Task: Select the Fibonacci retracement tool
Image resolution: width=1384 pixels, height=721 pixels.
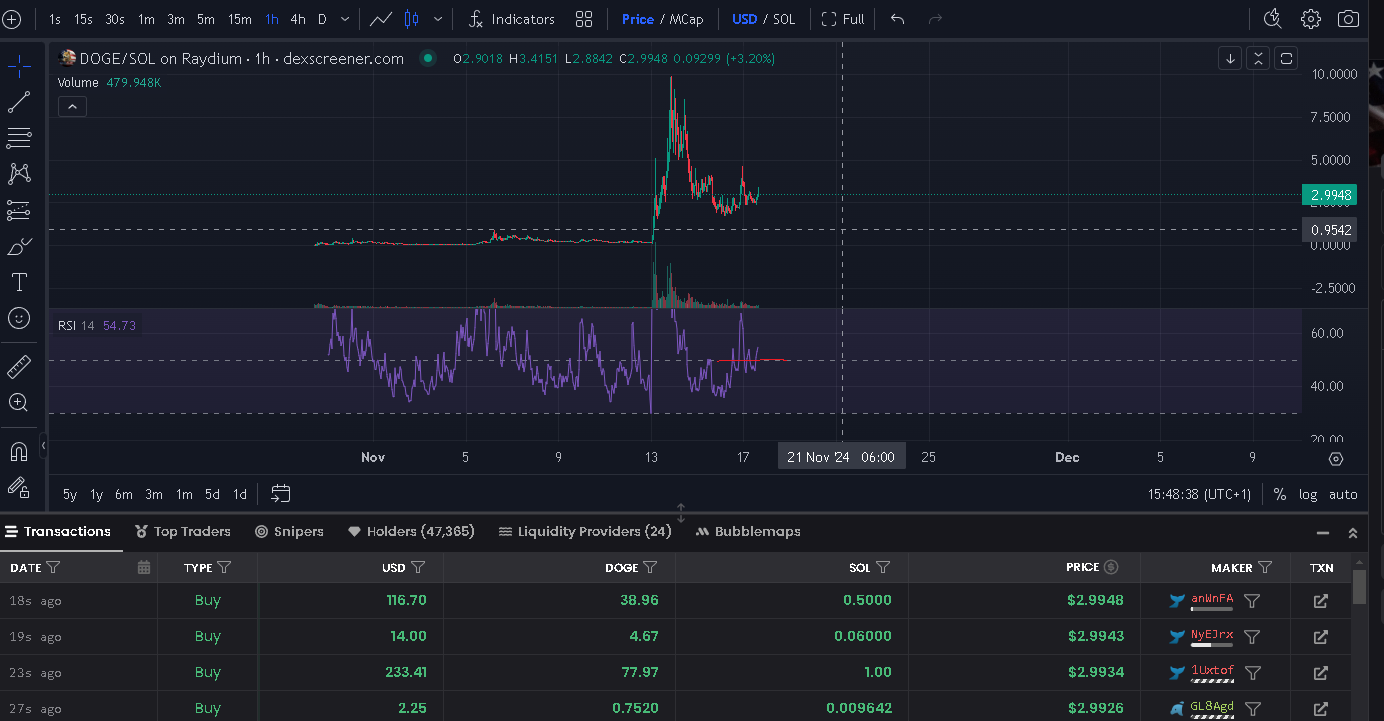Action: (x=18, y=138)
